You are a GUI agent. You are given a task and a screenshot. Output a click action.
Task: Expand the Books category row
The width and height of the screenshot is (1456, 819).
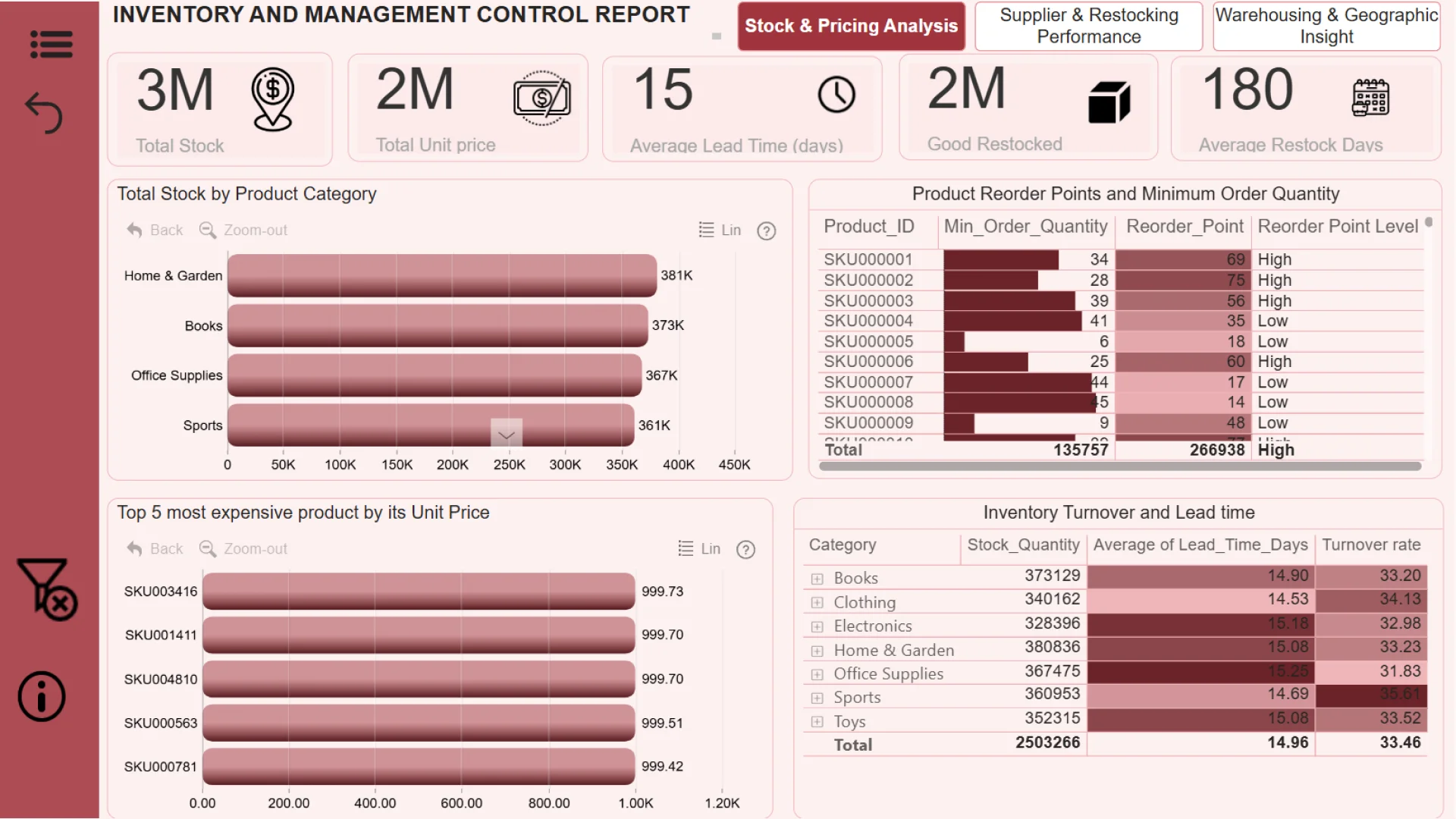[817, 579]
